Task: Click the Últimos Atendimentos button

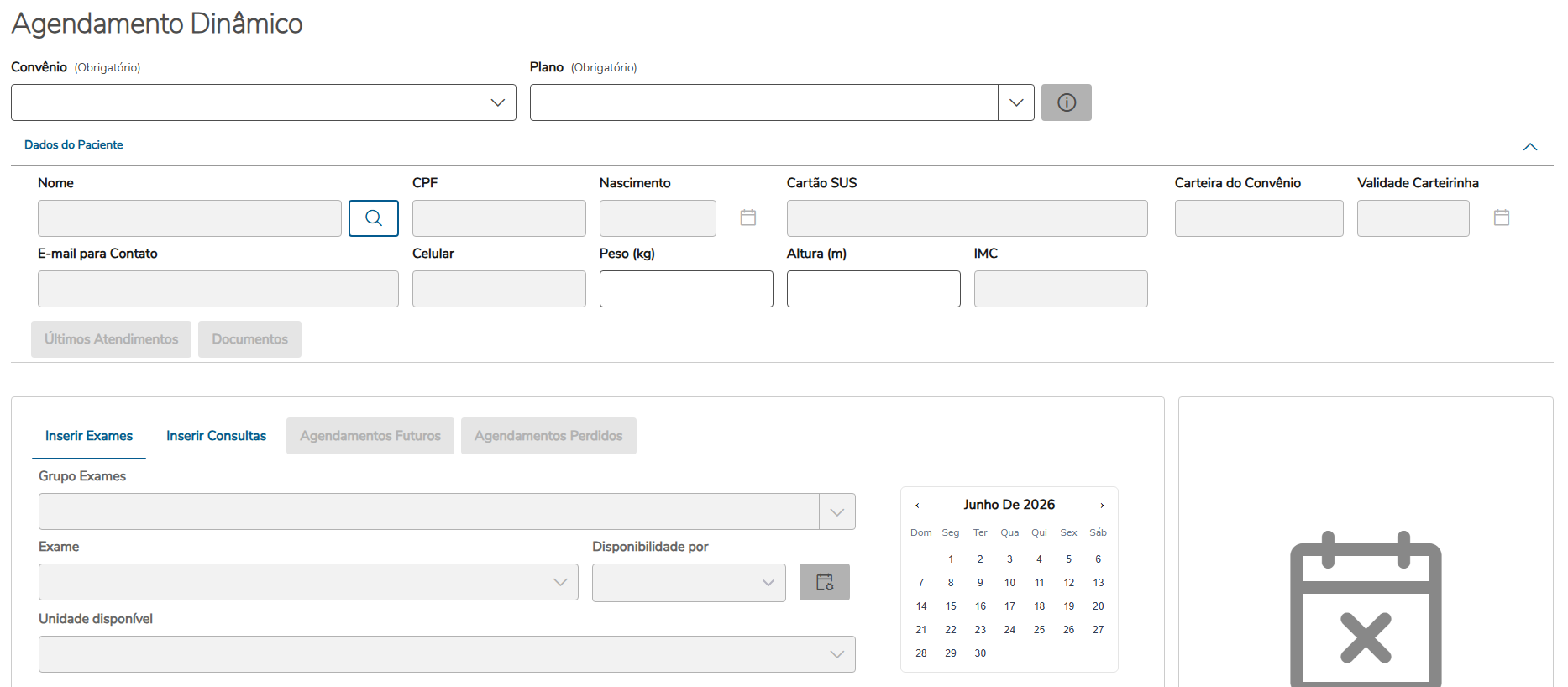Action: click(x=111, y=339)
